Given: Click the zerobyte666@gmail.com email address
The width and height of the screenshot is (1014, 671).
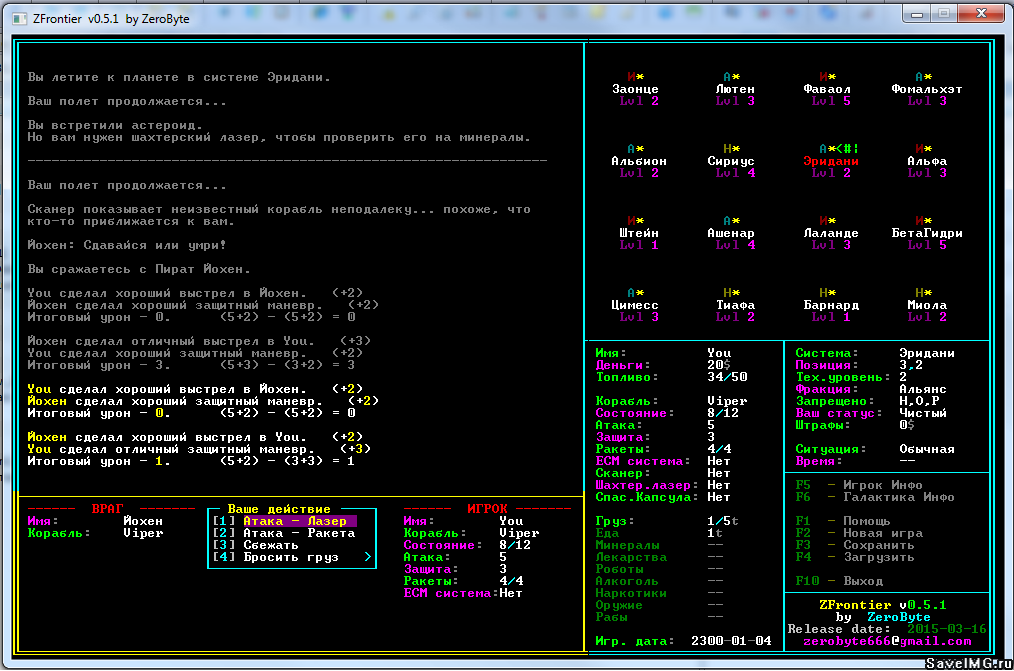Looking at the screenshot, I should coord(887,641).
